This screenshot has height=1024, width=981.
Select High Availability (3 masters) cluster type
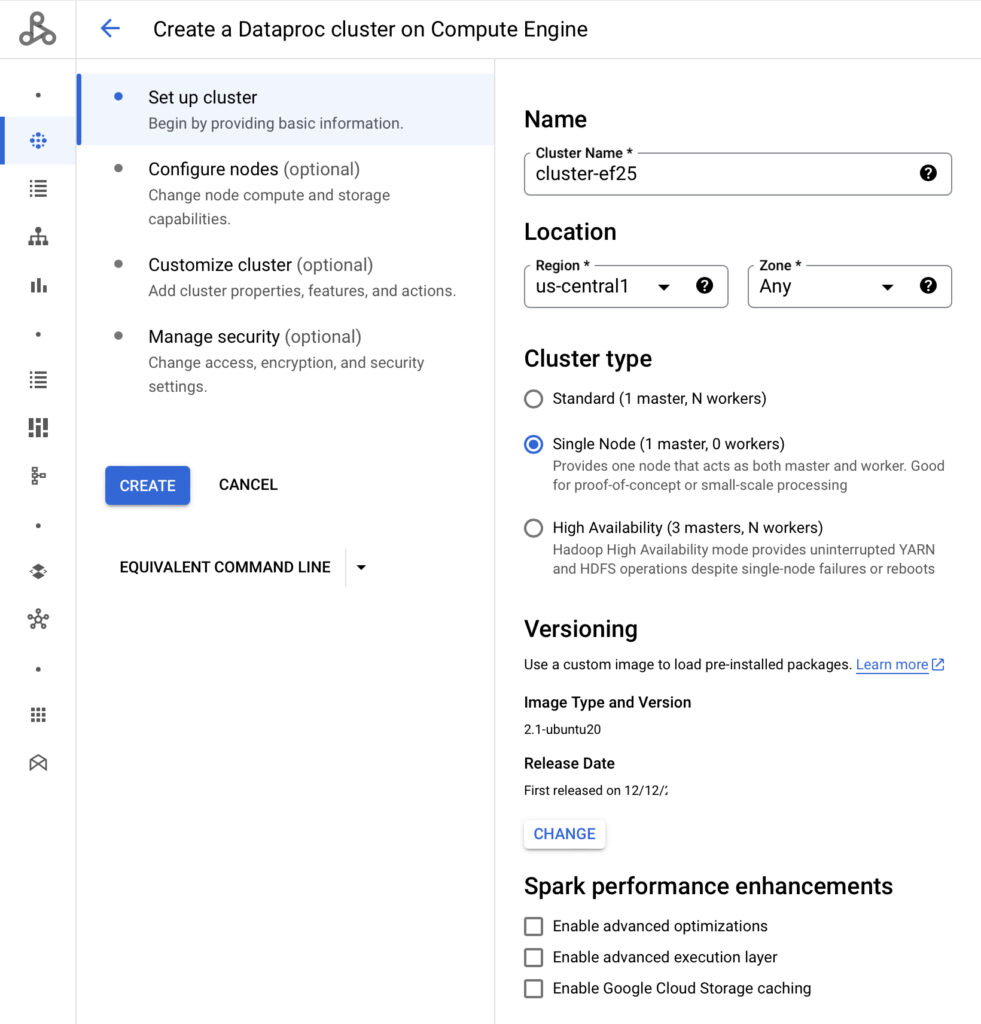click(x=534, y=528)
